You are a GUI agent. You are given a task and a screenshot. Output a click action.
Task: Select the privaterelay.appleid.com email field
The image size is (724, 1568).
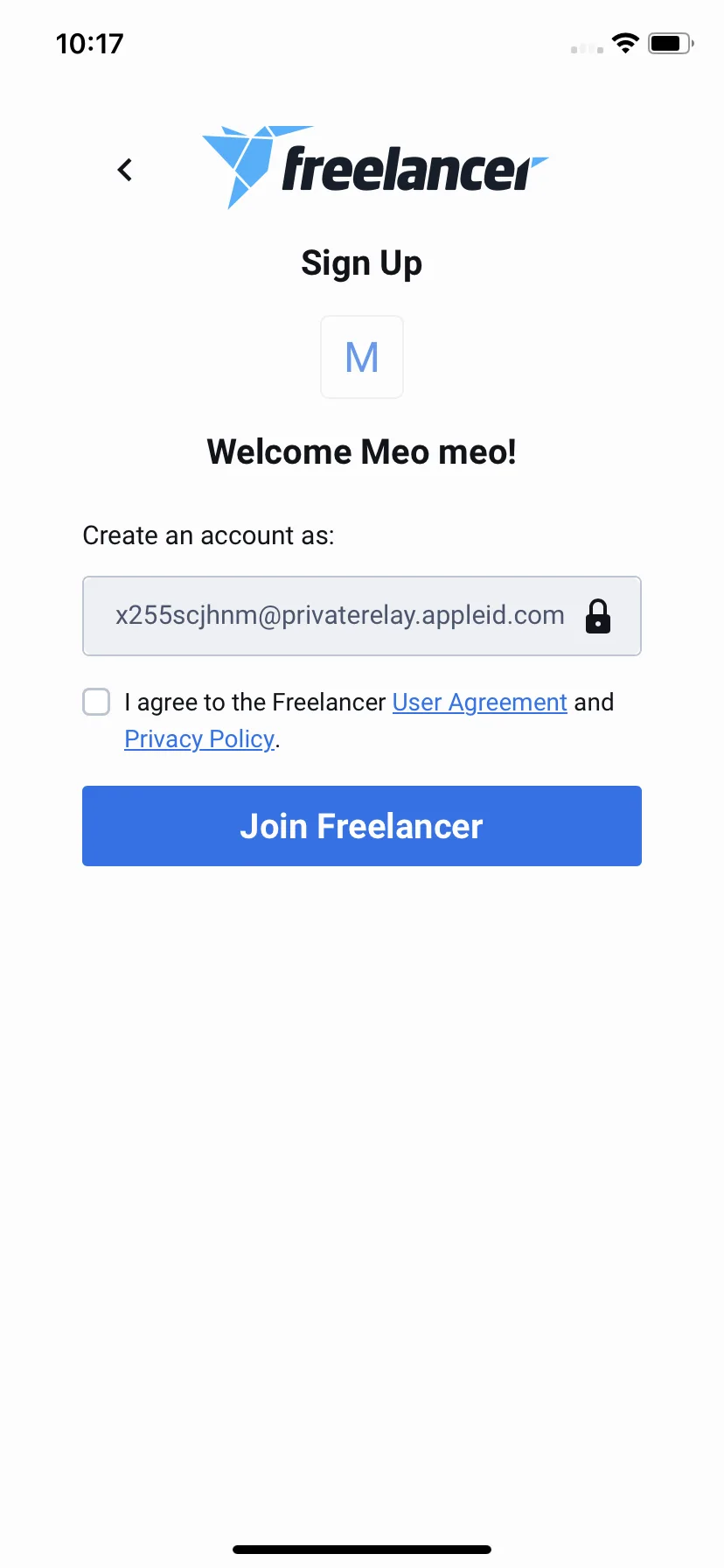[362, 616]
